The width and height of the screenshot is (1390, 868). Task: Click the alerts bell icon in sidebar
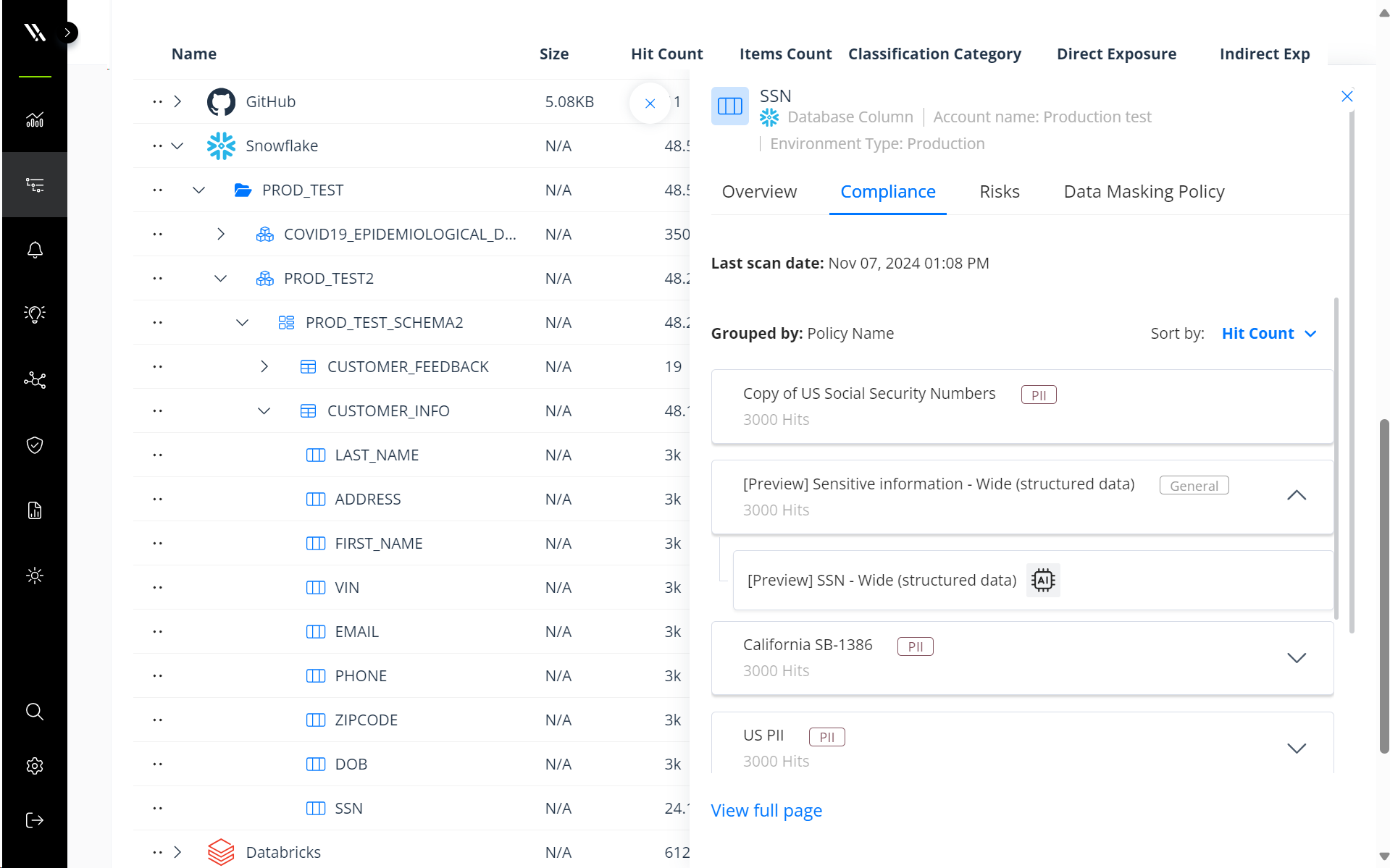(x=35, y=250)
